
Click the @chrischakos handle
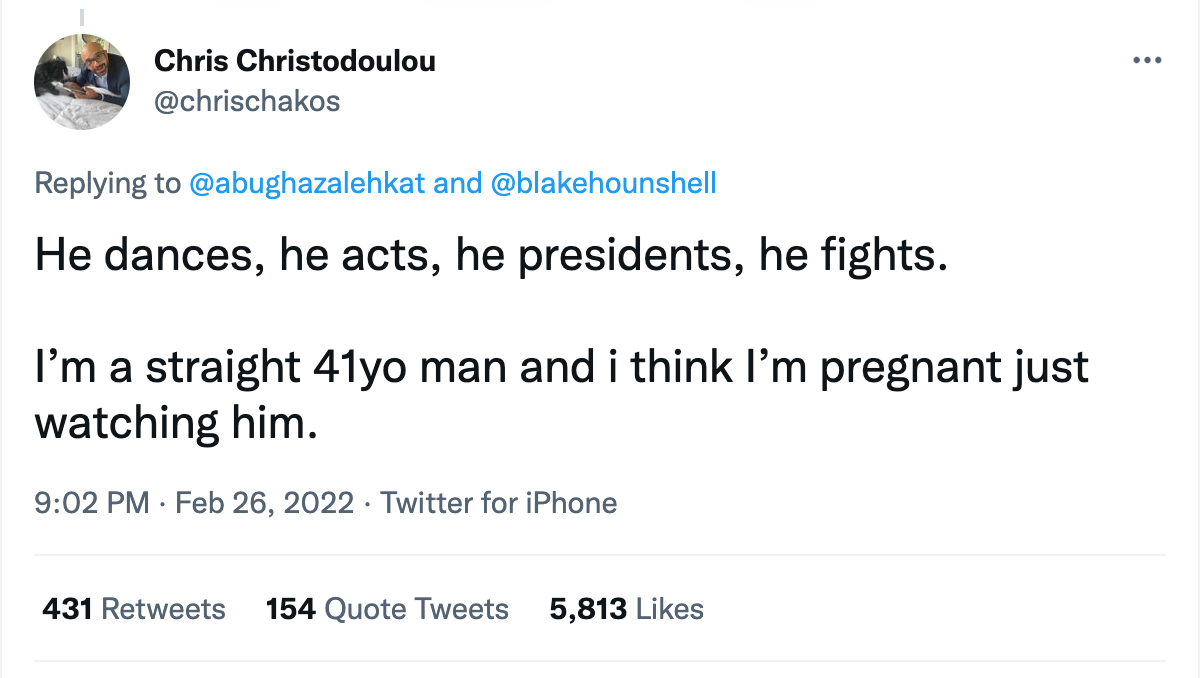247,101
